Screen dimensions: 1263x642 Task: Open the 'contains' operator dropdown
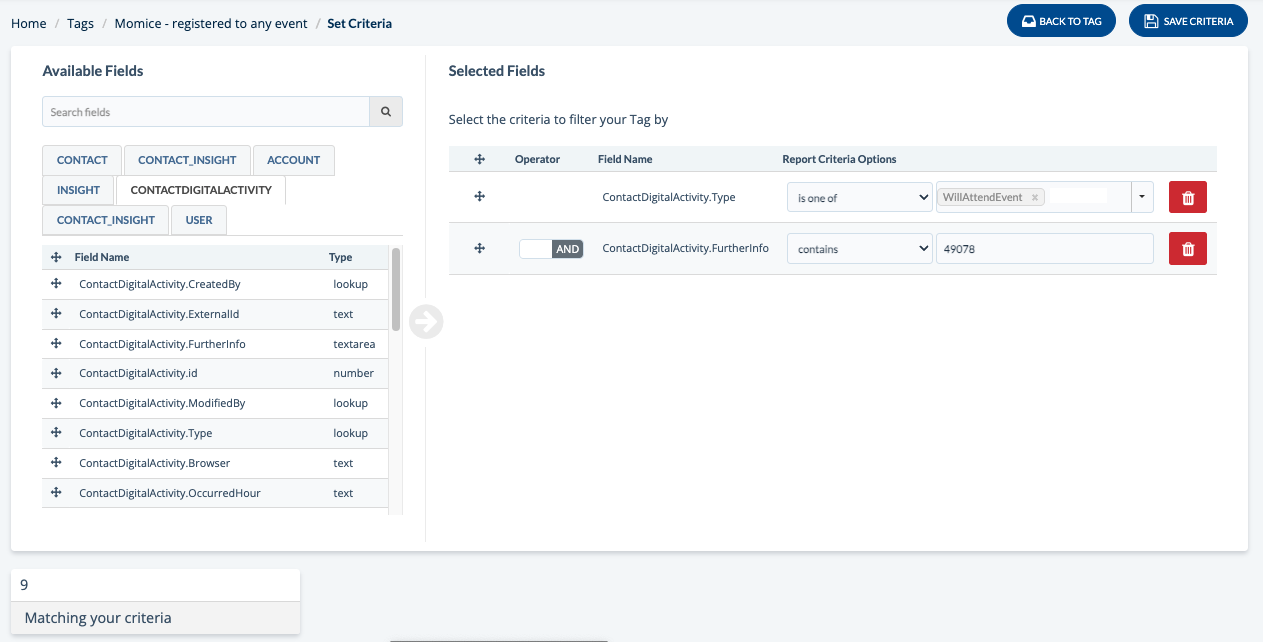point(859,249)
